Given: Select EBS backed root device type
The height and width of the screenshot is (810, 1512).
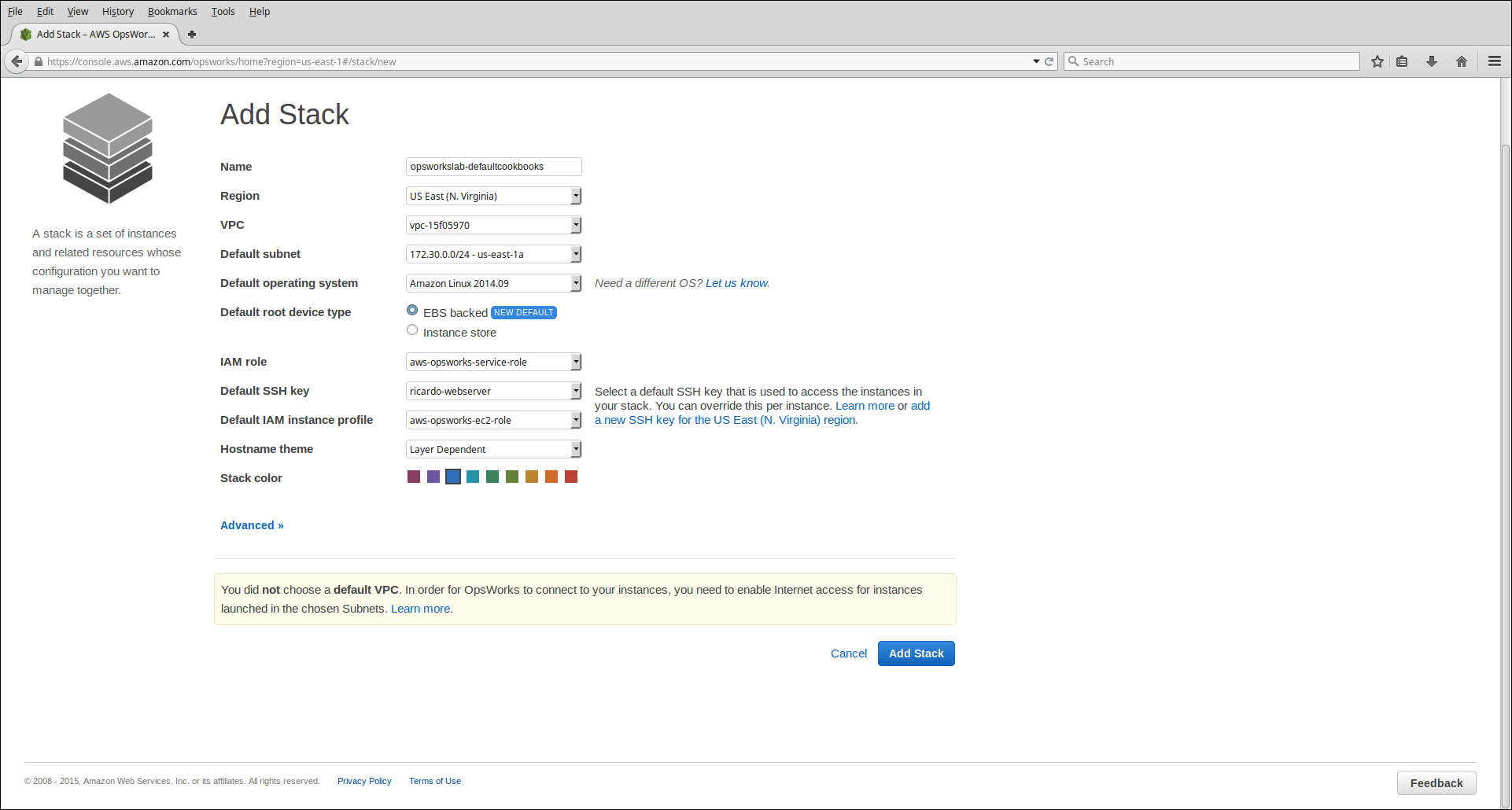Looking at the screenshot, I should (412, 311).
